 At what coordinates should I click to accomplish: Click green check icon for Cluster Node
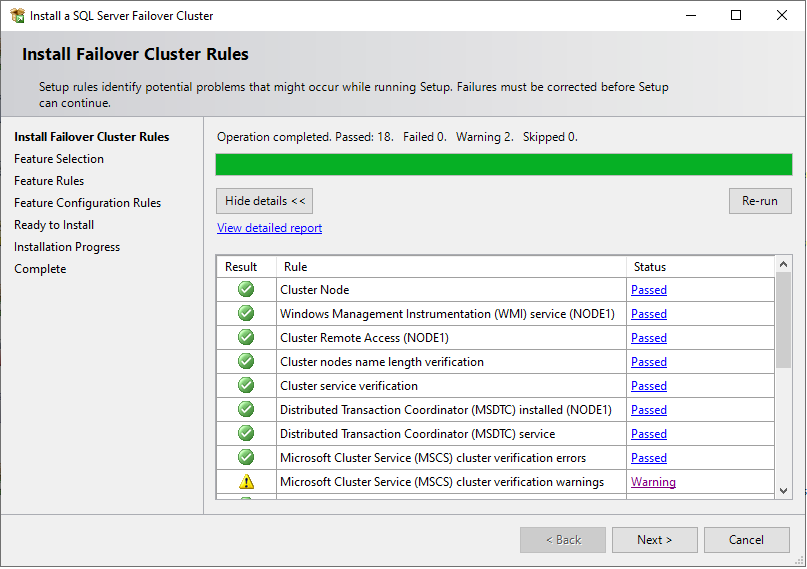tap(246, 289)
